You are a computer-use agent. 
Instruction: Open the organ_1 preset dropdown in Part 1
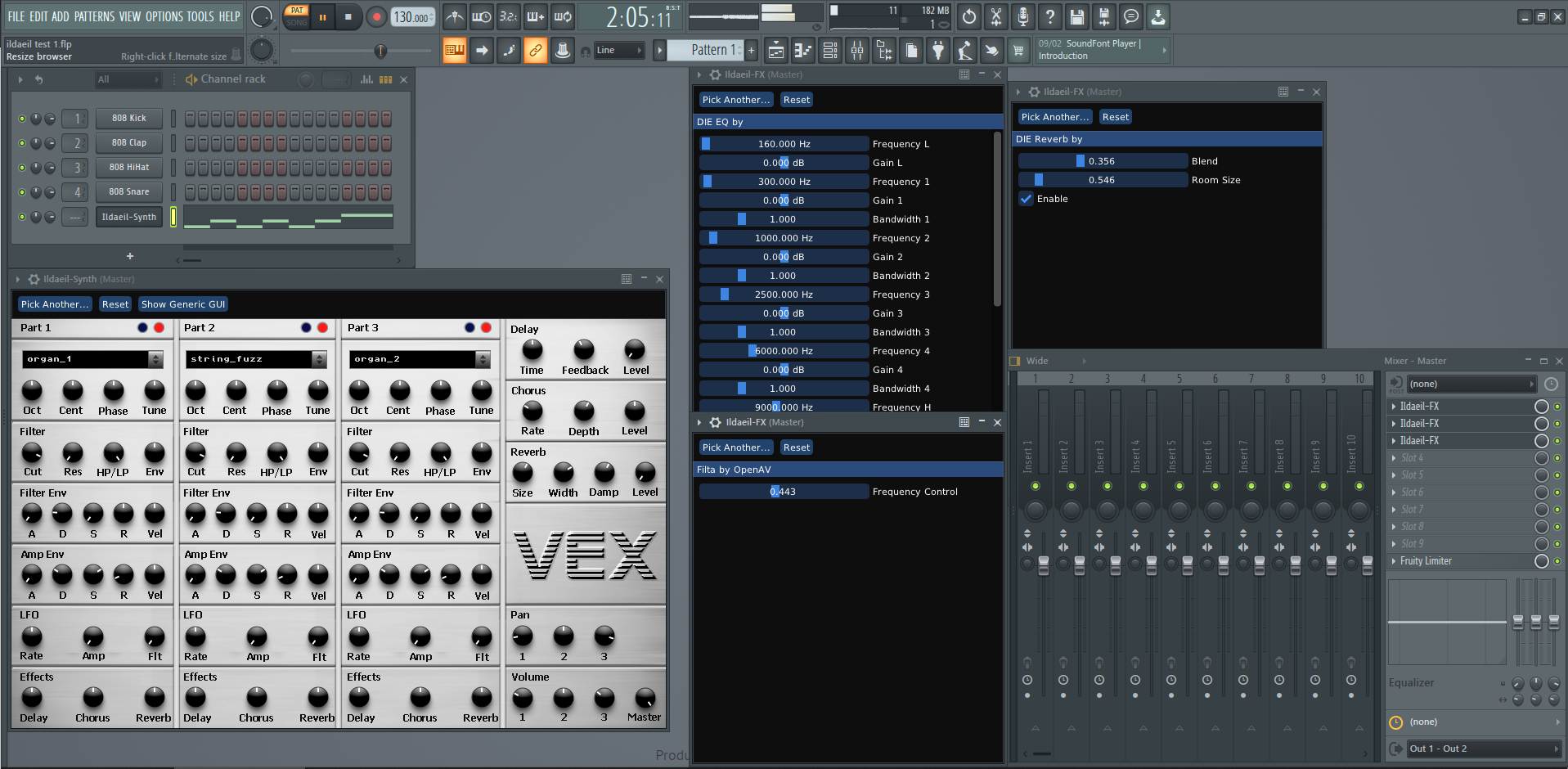pyautogui.click(x=155, y=359)
